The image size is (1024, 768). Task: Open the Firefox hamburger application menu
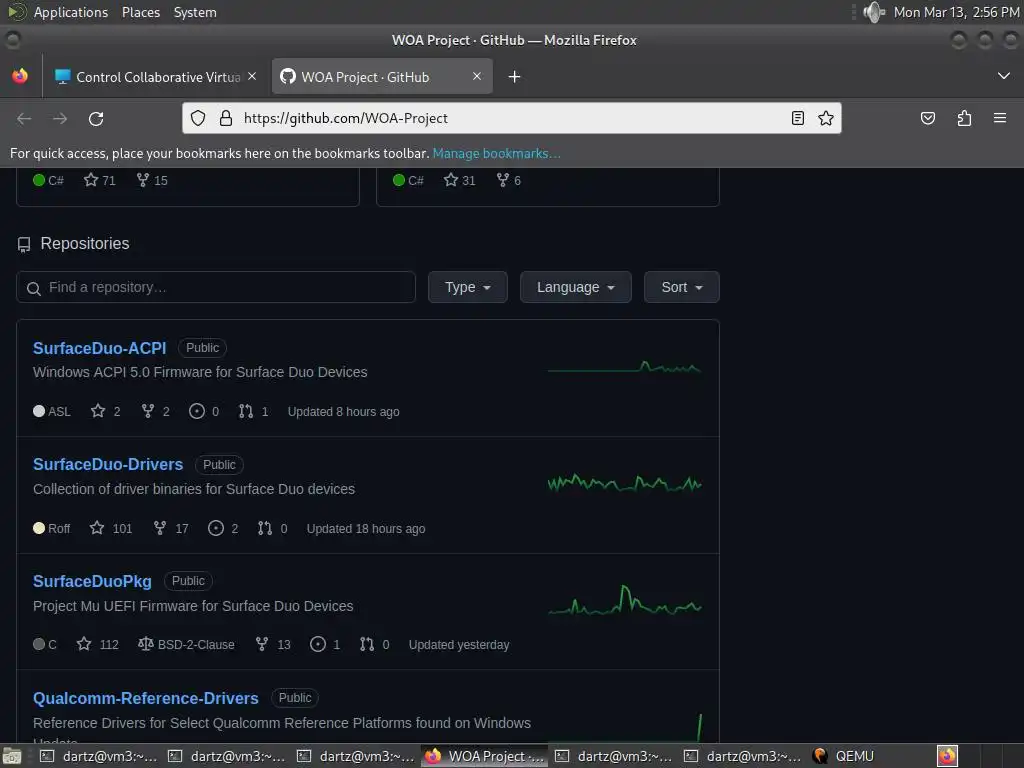tap(1000, 118)
